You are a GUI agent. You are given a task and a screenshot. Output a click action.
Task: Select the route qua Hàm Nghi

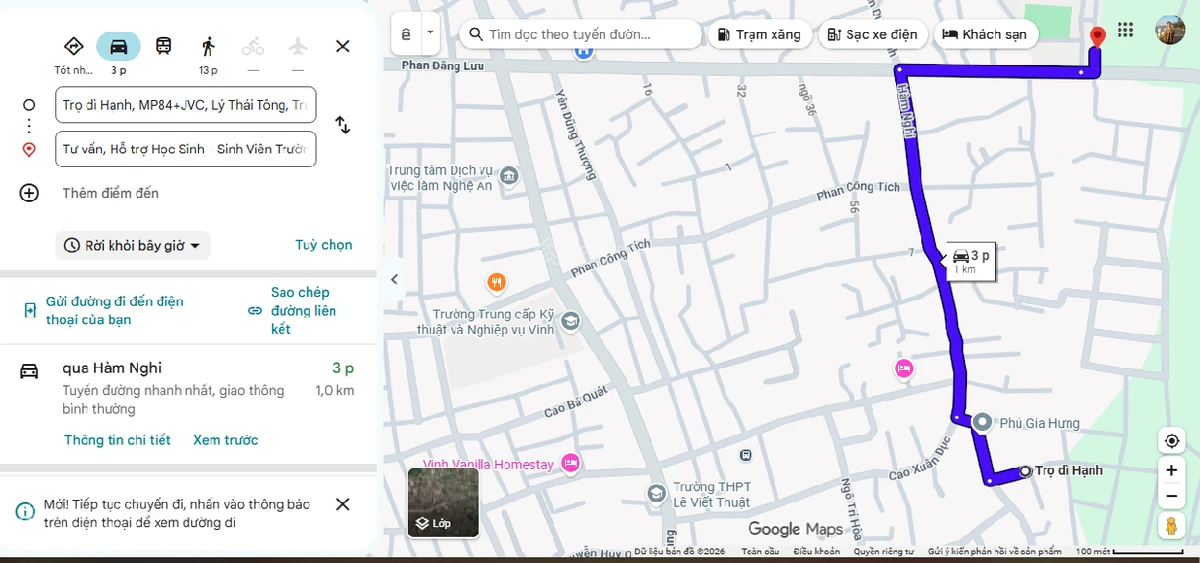[x=188, y=387]
